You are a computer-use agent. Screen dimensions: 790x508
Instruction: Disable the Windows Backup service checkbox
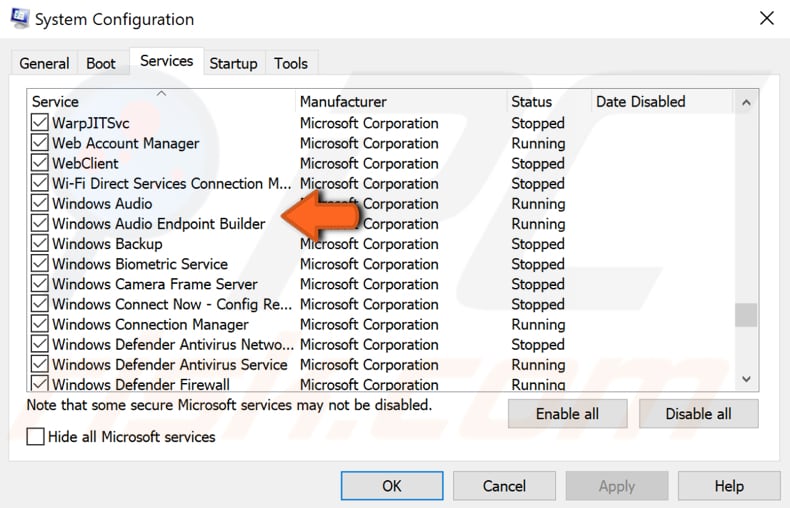tap(39, 243)
